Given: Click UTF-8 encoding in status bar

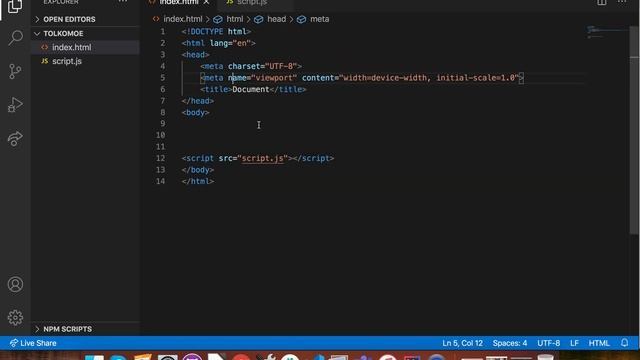Looking at the screenshot, I should coord(548,343).
